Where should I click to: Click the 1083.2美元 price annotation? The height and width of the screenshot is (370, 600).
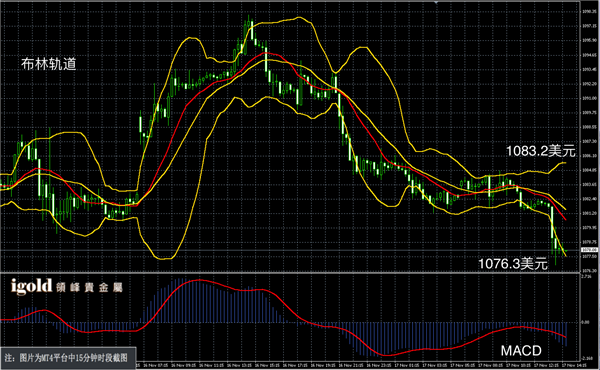[x=540, y=151]
